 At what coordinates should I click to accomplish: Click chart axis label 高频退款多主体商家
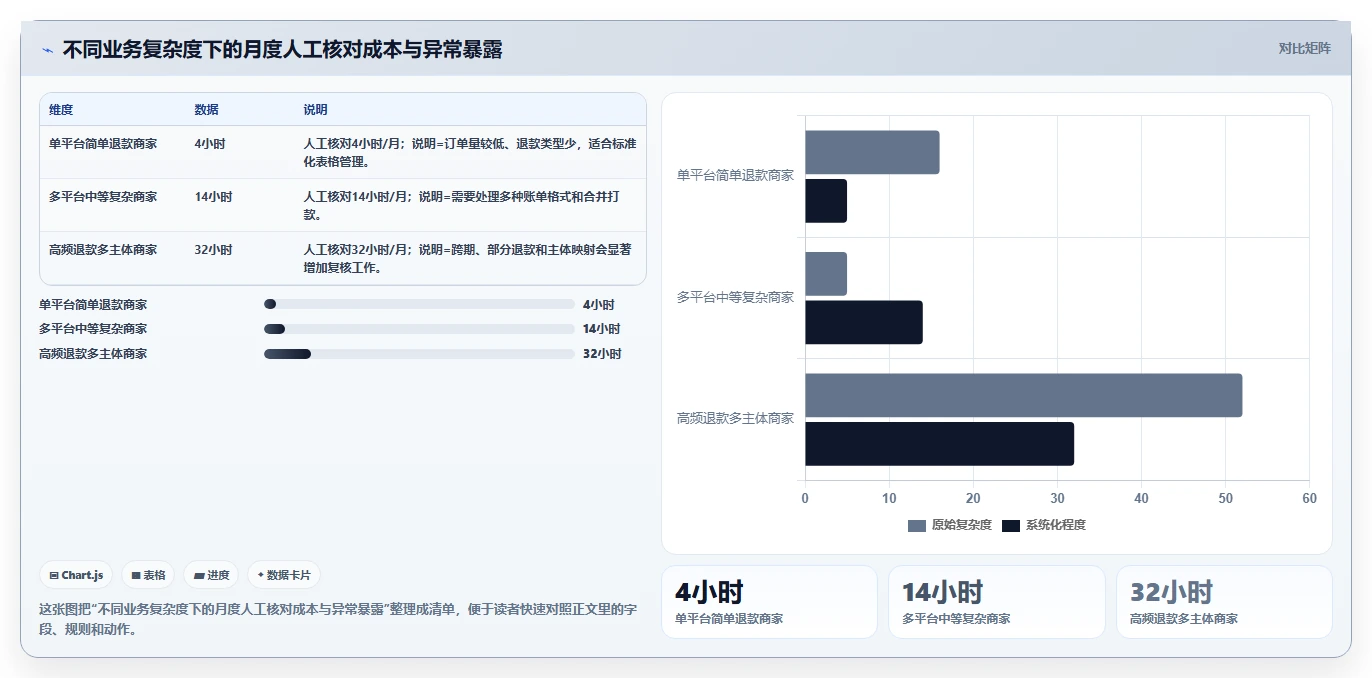click(x=735, y=419)
